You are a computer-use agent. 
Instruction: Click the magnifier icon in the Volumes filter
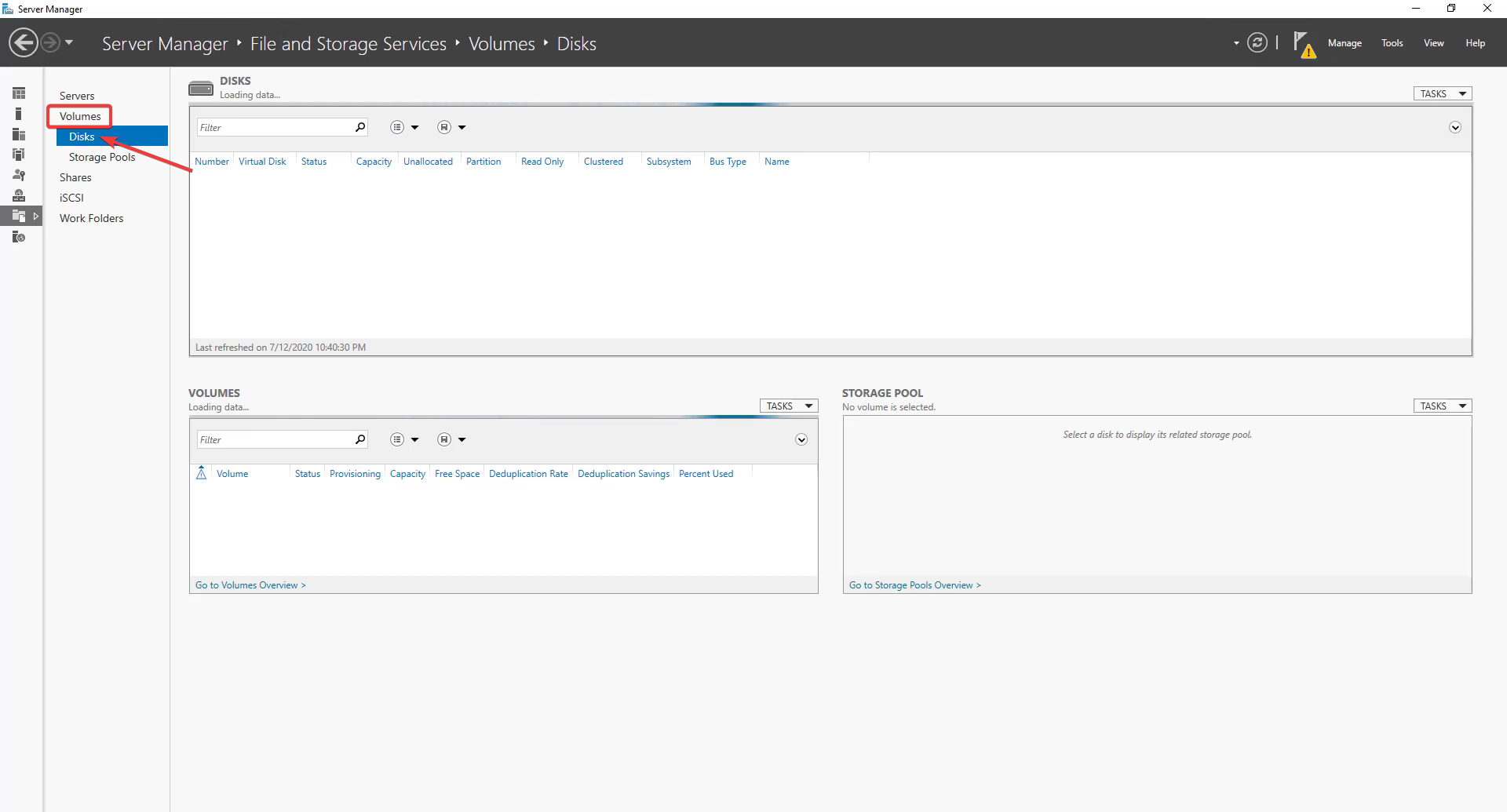(x=360, y=439)
